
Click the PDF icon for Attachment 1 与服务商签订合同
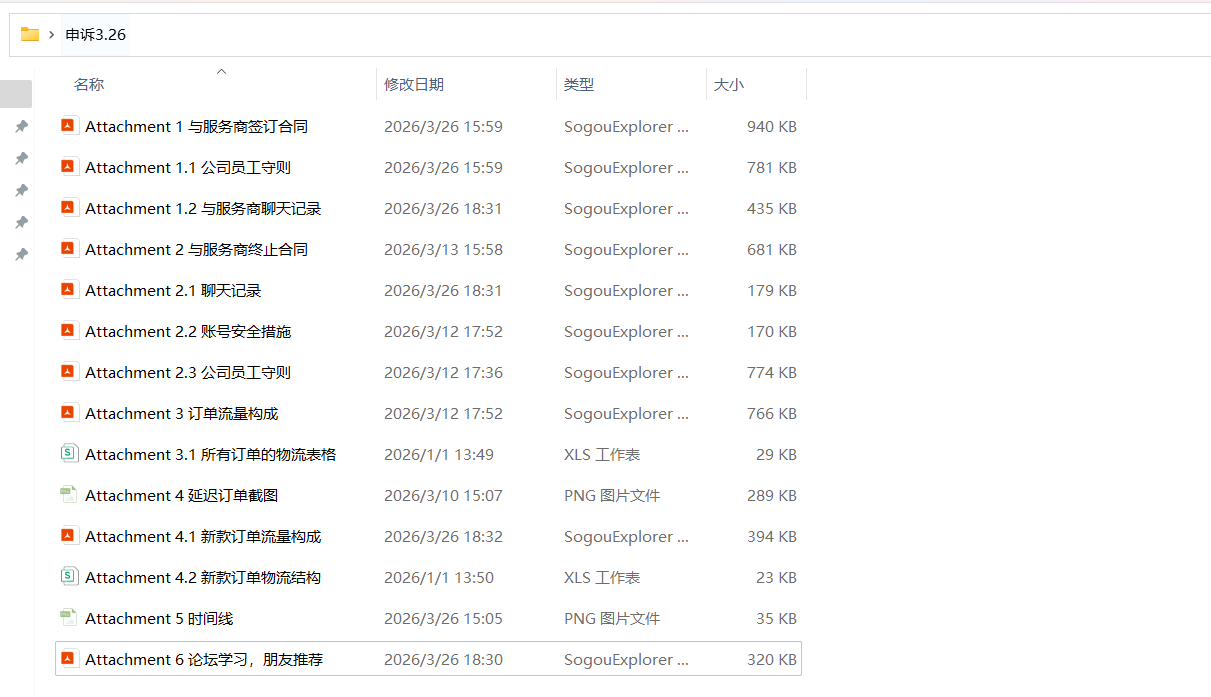pos(68,126)
